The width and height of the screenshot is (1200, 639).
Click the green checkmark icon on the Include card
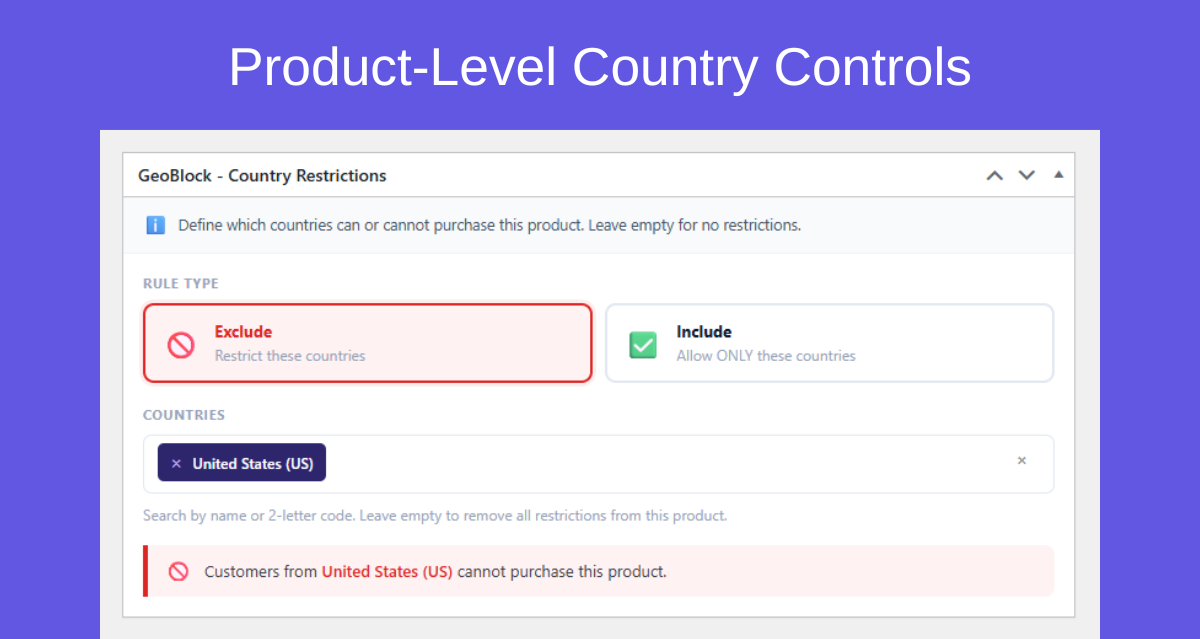pyautogui.click(x=643, y=344)
